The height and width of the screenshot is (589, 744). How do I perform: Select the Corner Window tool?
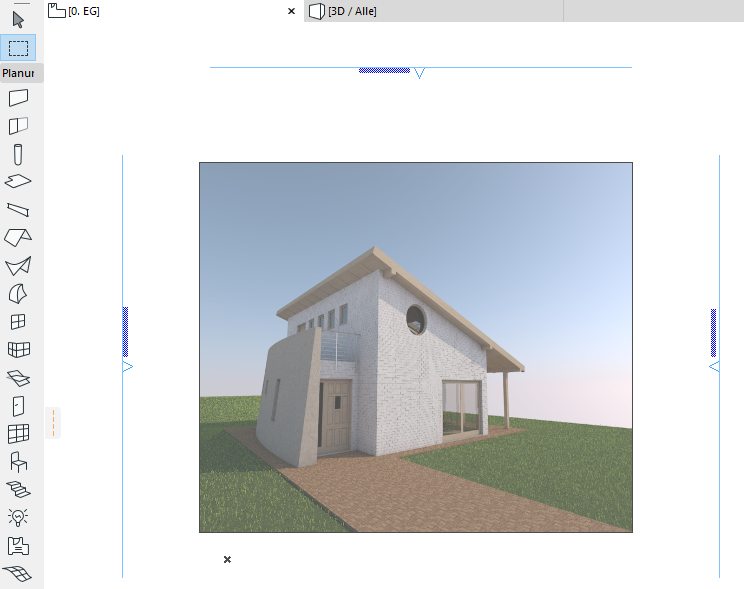[x=19, y=350]
